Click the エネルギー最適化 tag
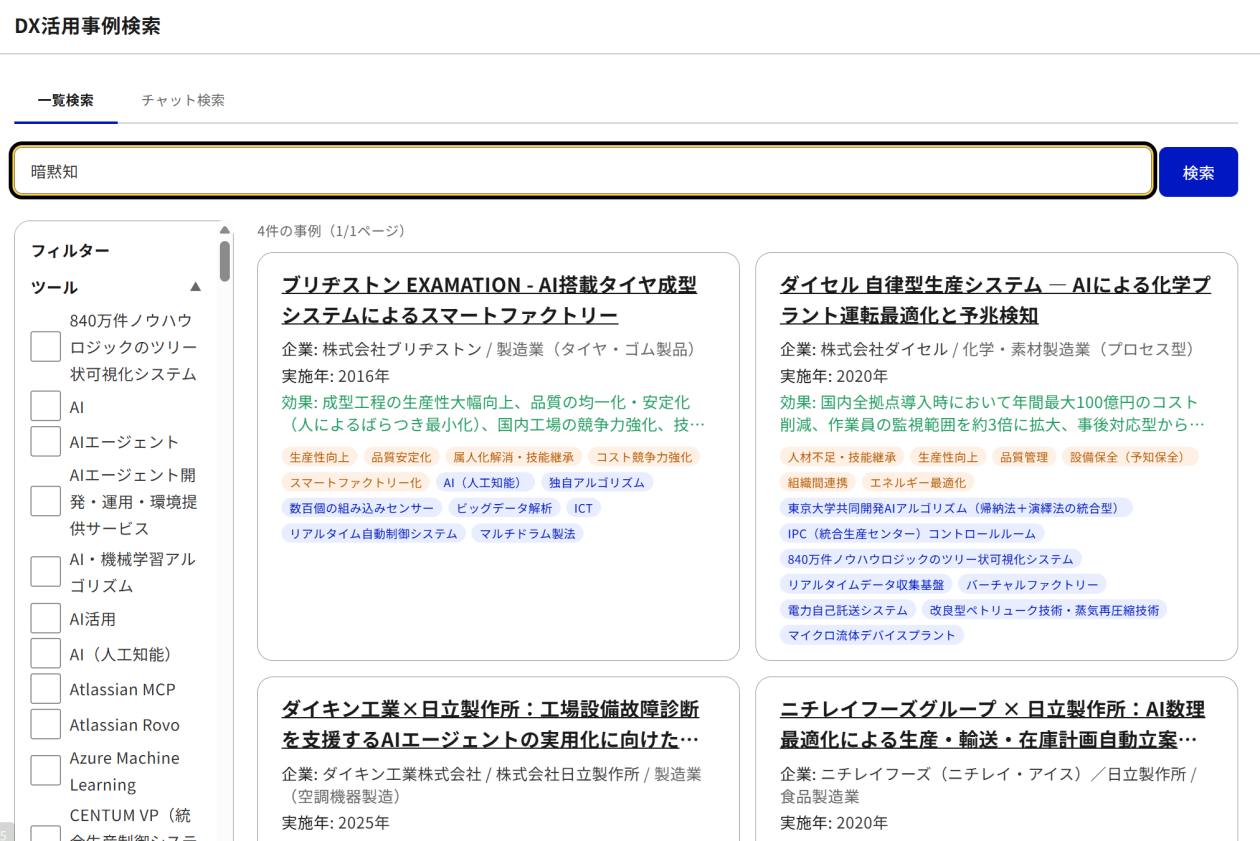Screen dimensions: 1260x841 [918, 482]
